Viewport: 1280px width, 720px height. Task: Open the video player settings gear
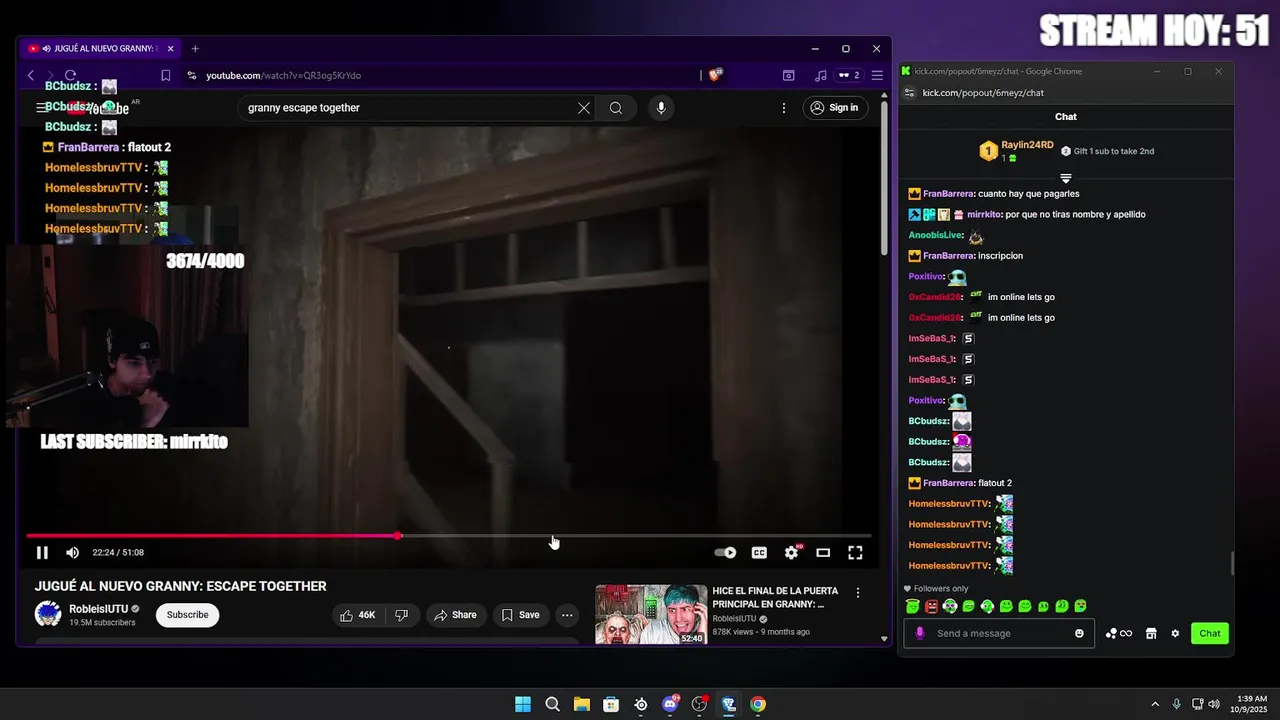coord(791,552)
